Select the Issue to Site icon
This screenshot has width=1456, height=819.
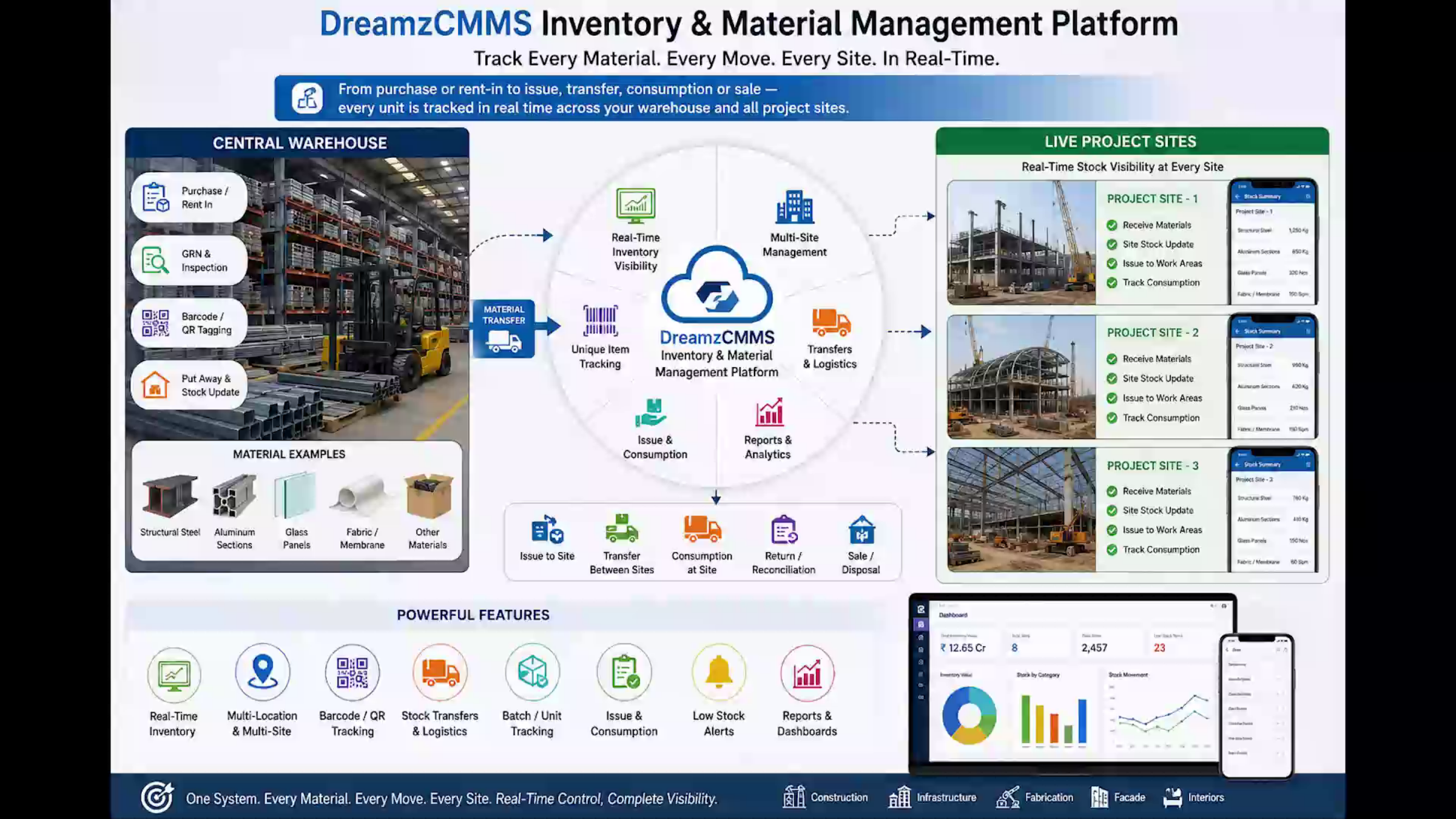(547, 529)
